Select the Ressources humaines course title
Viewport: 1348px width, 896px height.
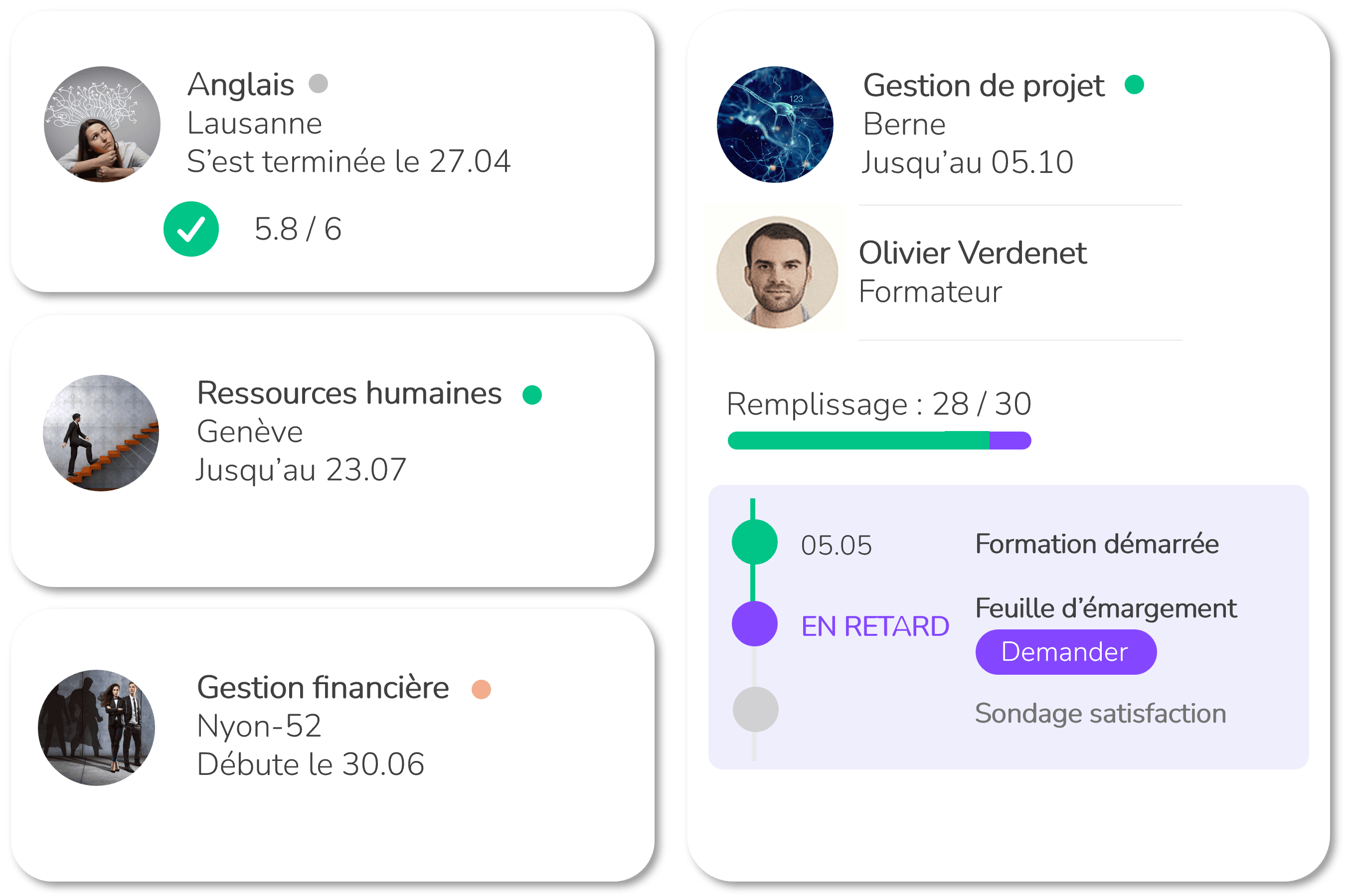[x=349, y=393]
